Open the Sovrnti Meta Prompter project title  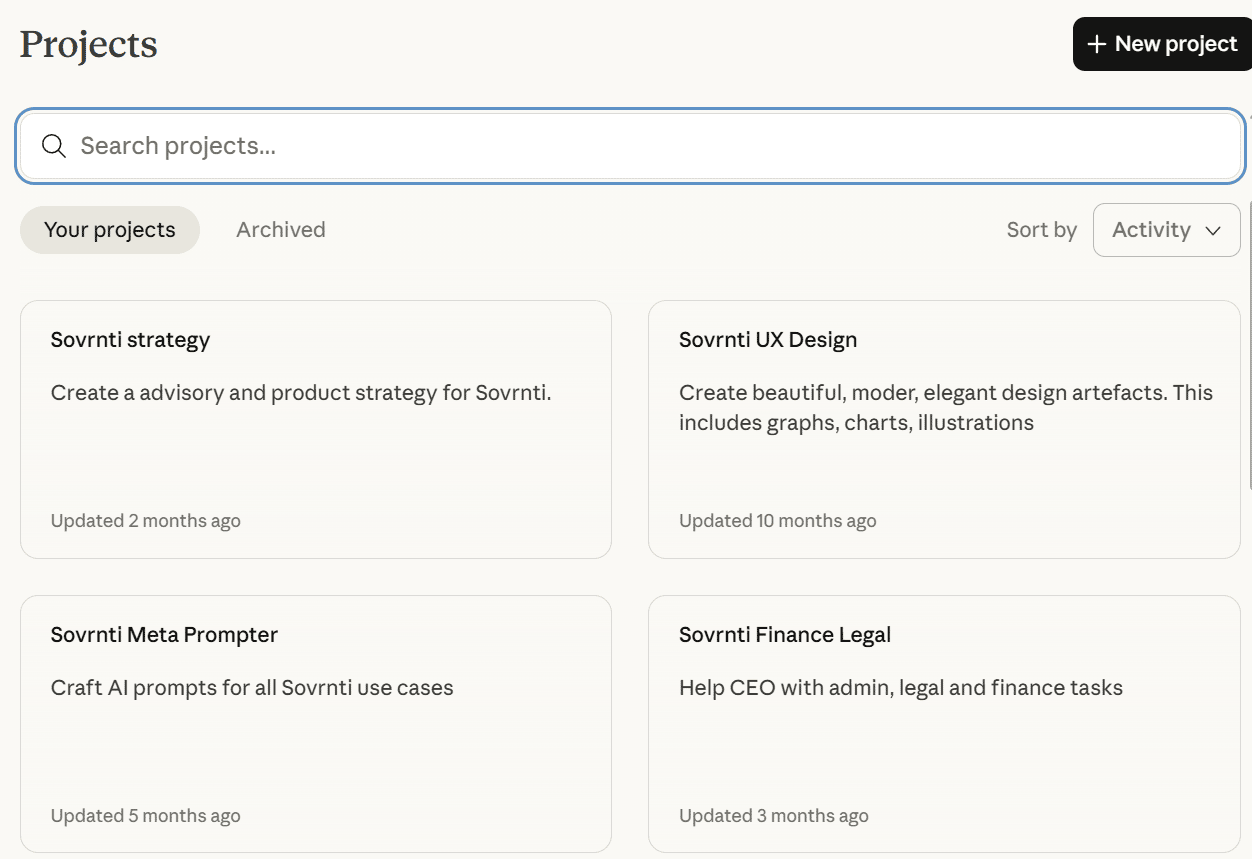[164, 635]
